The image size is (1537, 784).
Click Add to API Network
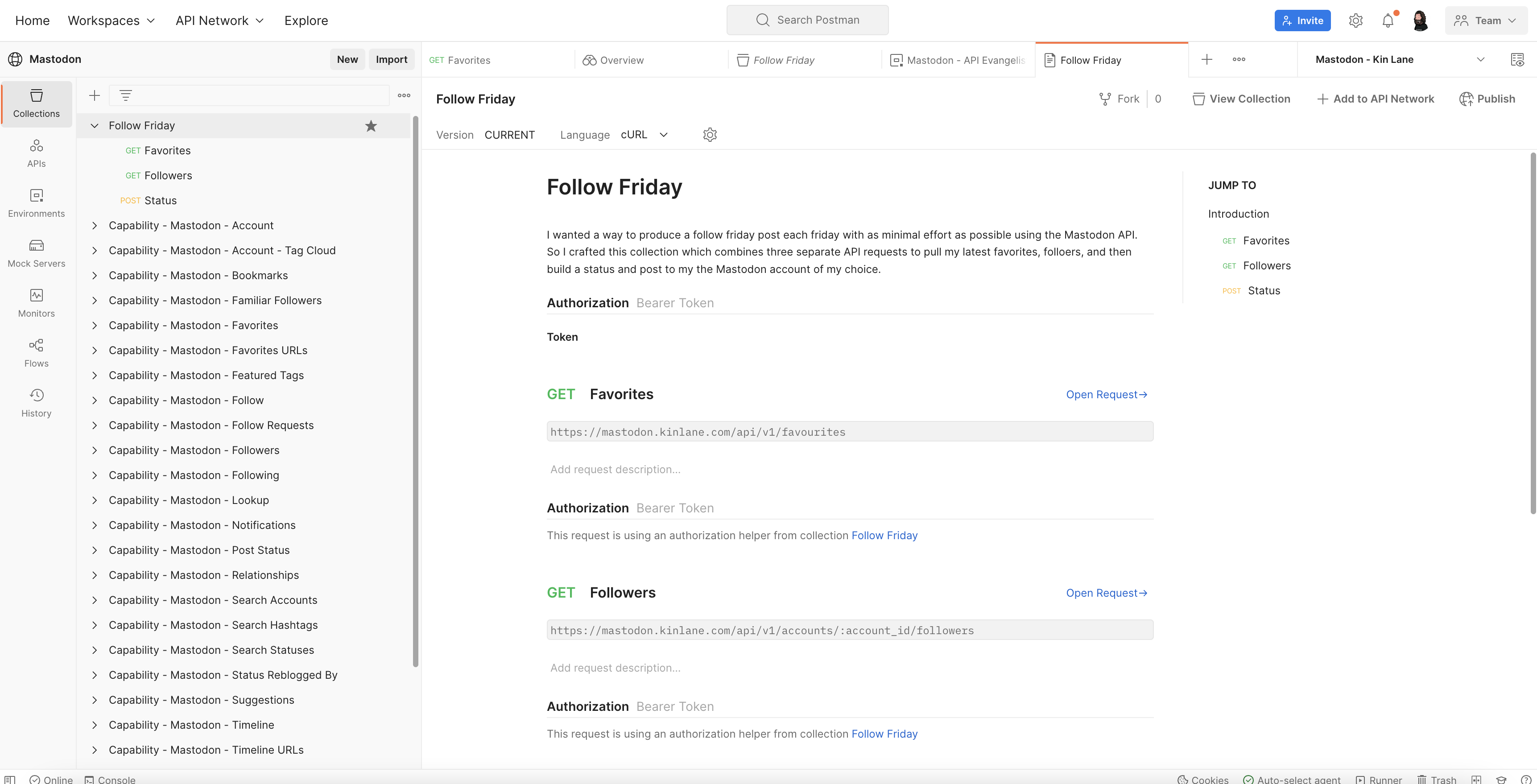click(1375, 99)
